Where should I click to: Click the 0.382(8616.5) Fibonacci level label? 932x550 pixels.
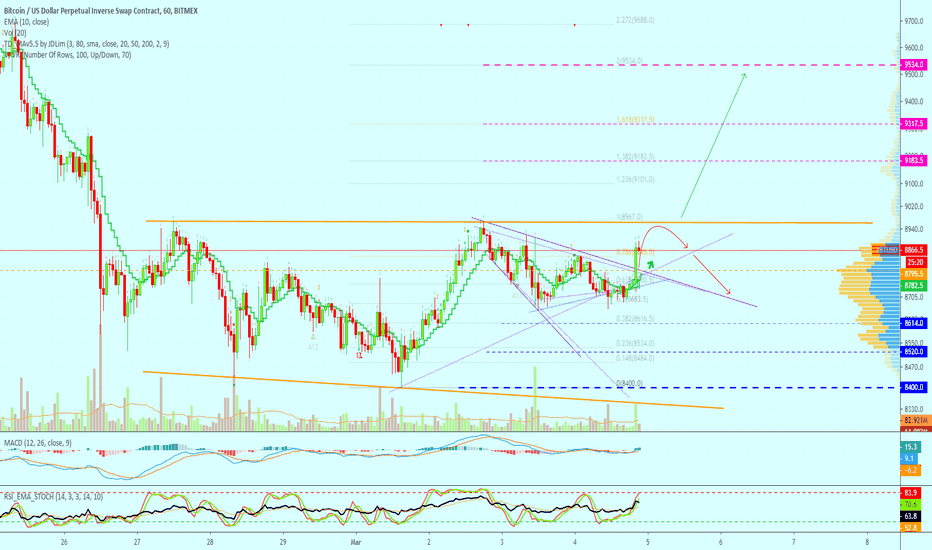point(635,319)
